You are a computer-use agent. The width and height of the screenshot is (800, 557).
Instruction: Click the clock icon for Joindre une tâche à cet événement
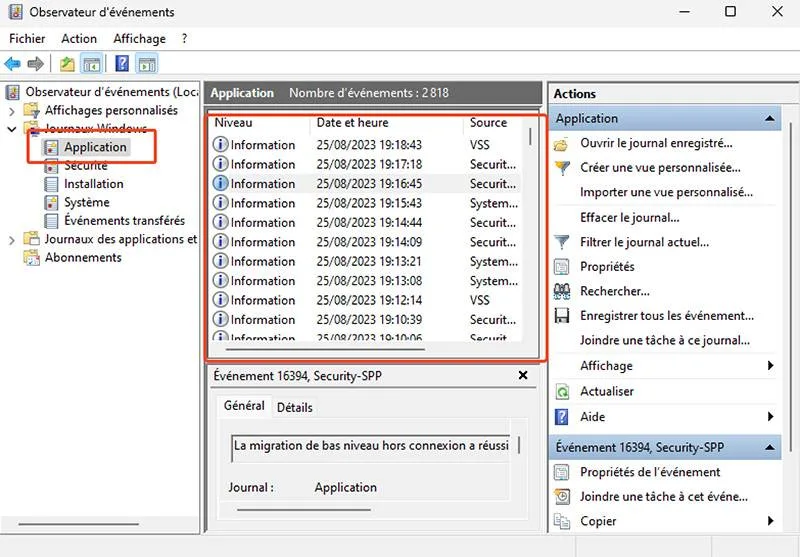tap(562, 496)
